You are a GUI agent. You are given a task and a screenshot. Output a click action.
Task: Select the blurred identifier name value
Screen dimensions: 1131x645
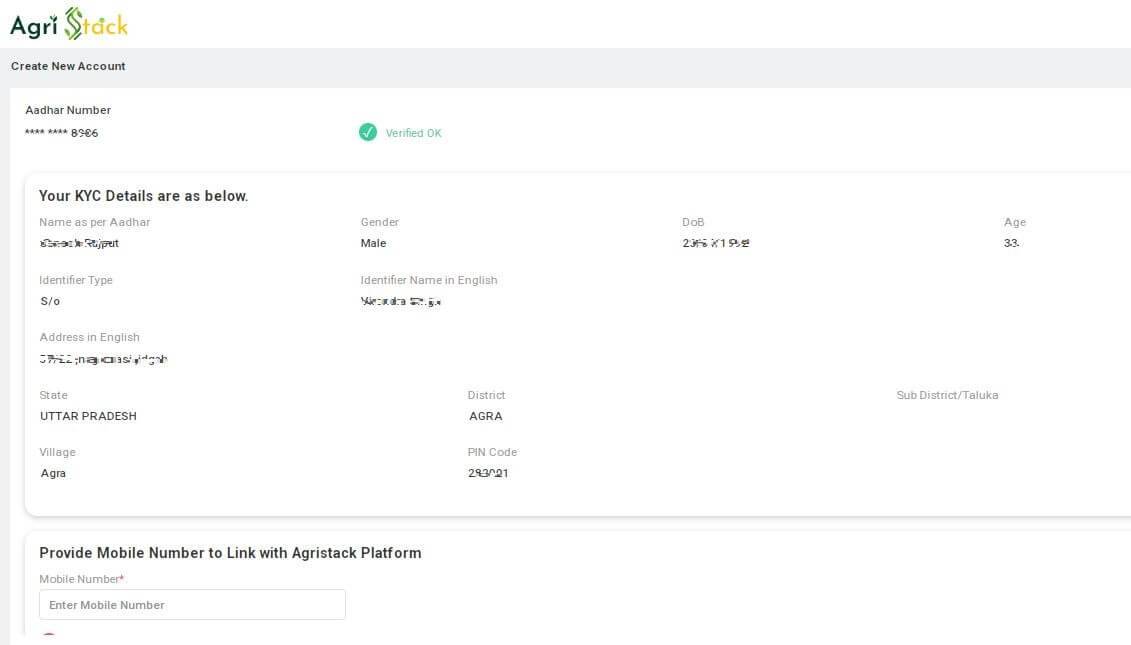[400, 301]
